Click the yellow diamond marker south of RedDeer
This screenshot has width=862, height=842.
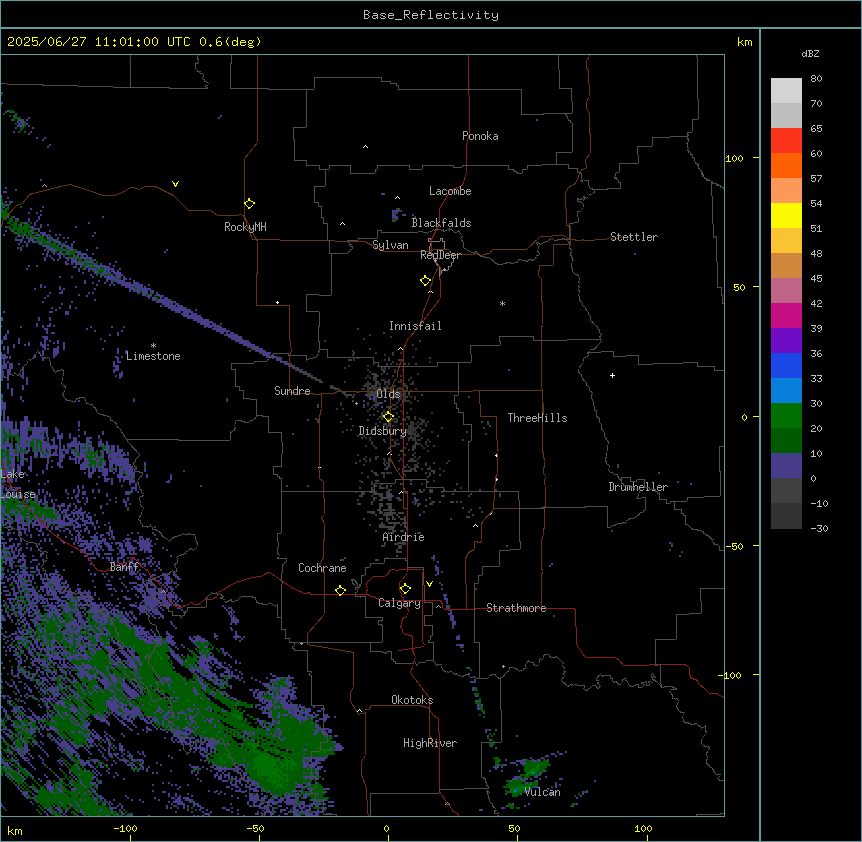coord(425,281)
